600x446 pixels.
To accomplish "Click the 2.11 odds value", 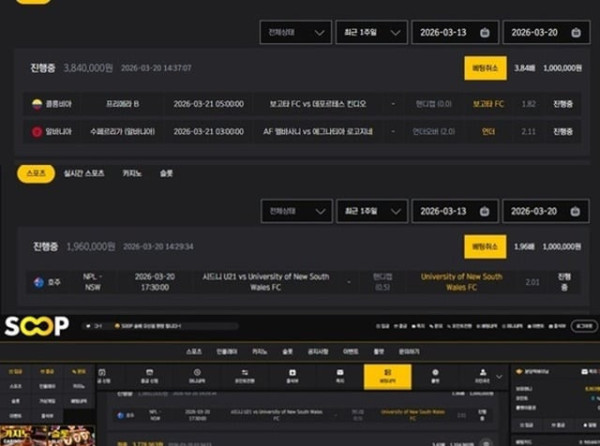I will pyautogui.click(x=528, y=132).
